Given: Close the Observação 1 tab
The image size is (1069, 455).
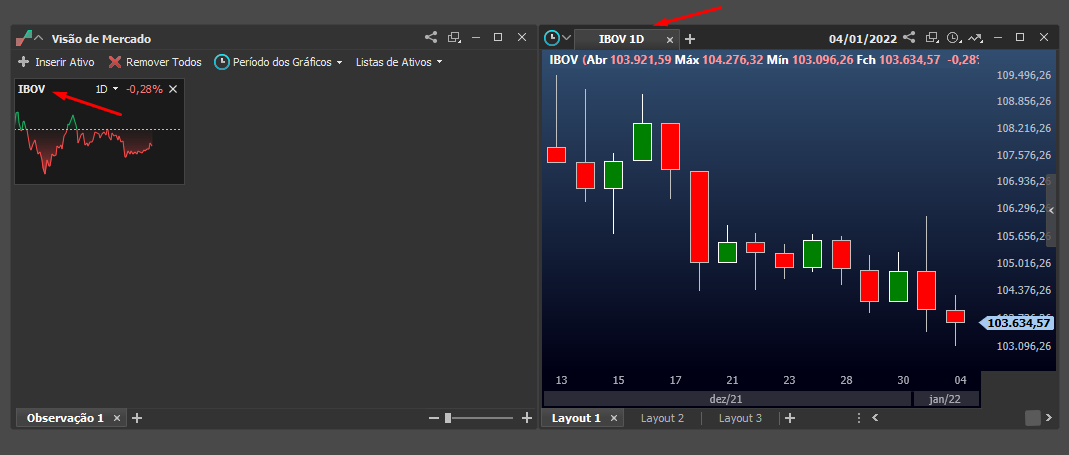Looking at the screenshot, I should pos(117,418).
